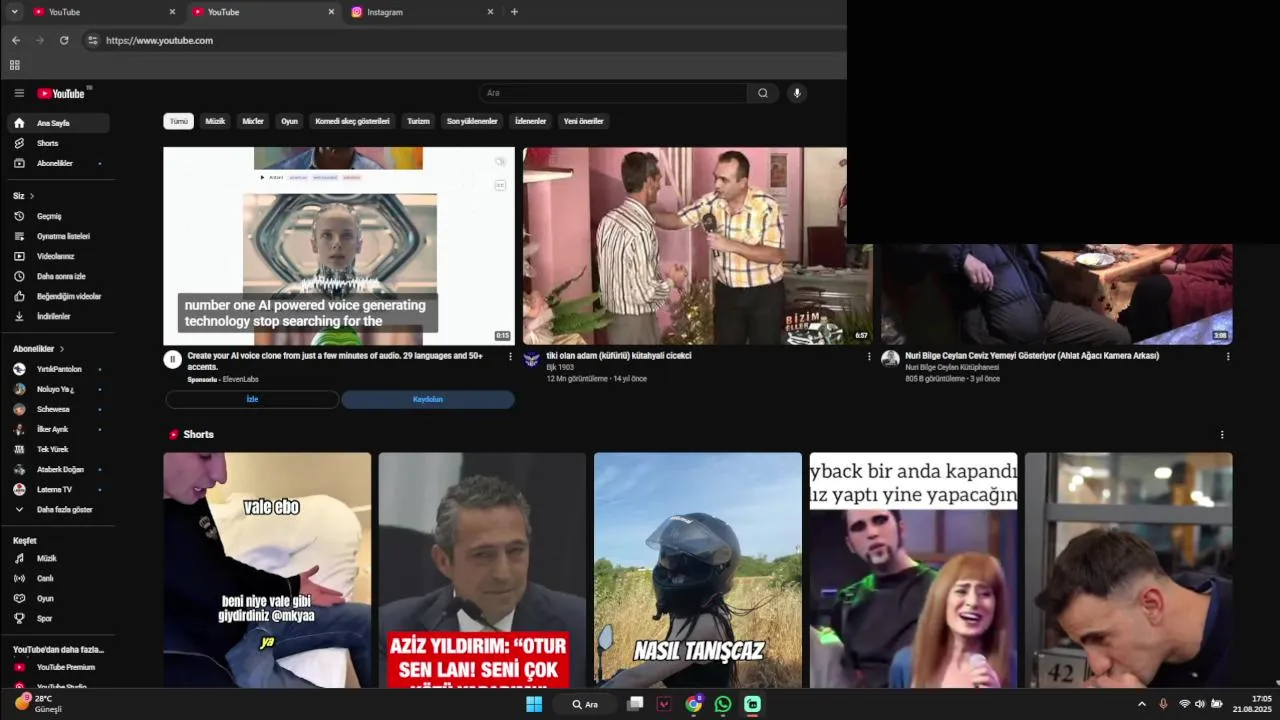Click the search magnifier button
Screen dimensions: 1280x720
click(762, 93)
